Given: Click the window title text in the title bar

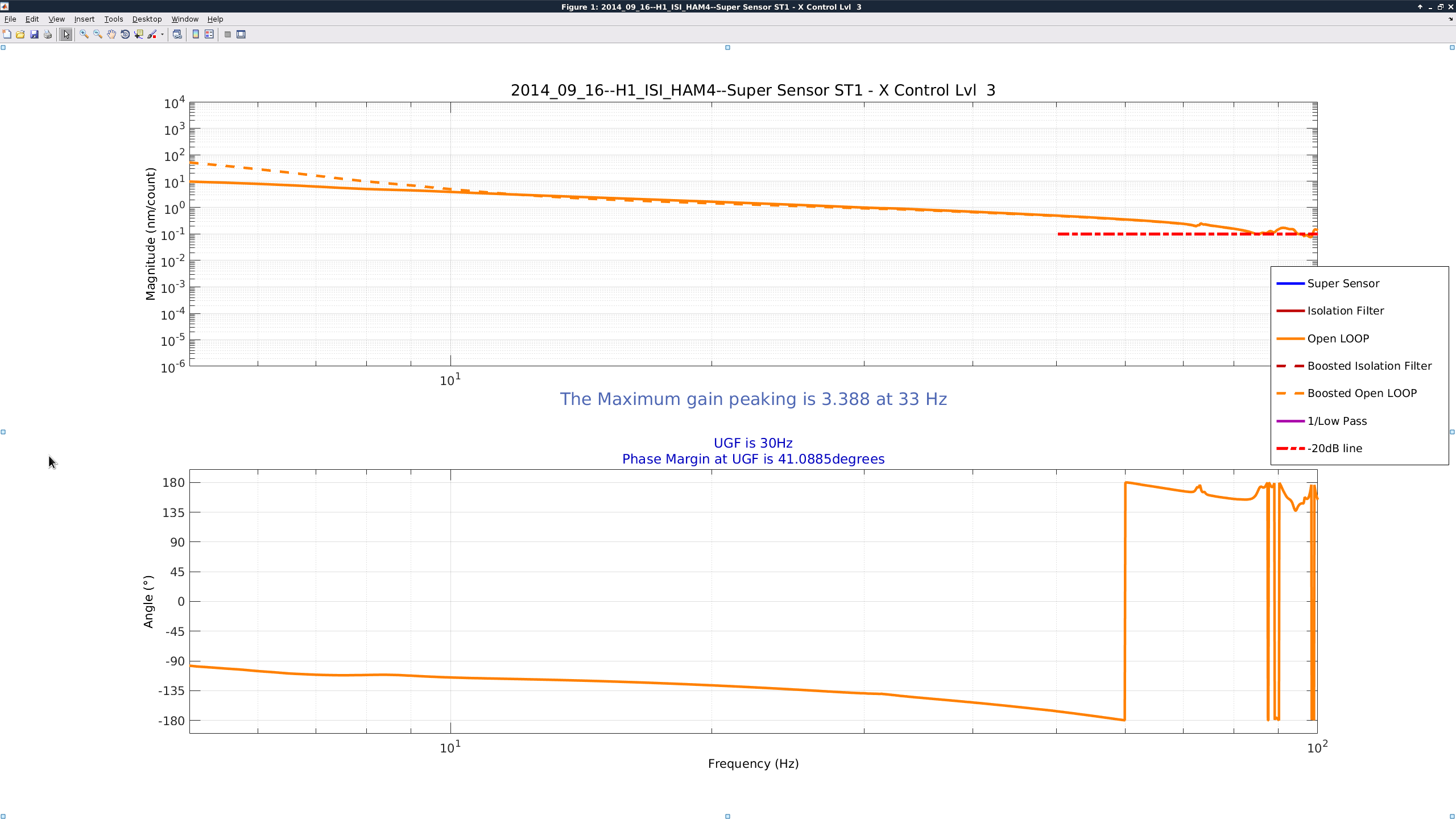Looking at the screenshot, I should tap(711, 7).
